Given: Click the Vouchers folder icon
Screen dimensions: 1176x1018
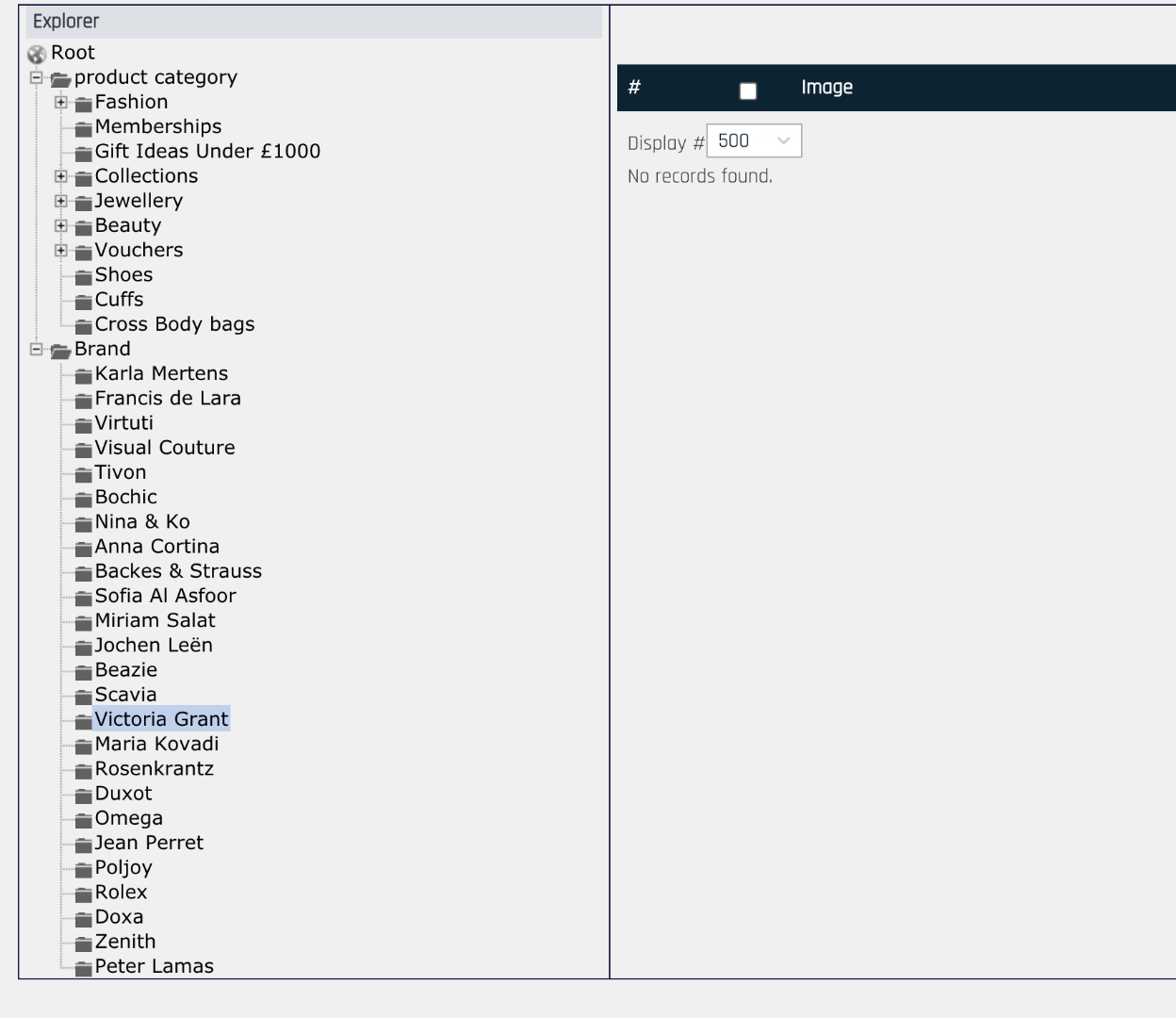Looking at the screenshot, I should (84, 252).
